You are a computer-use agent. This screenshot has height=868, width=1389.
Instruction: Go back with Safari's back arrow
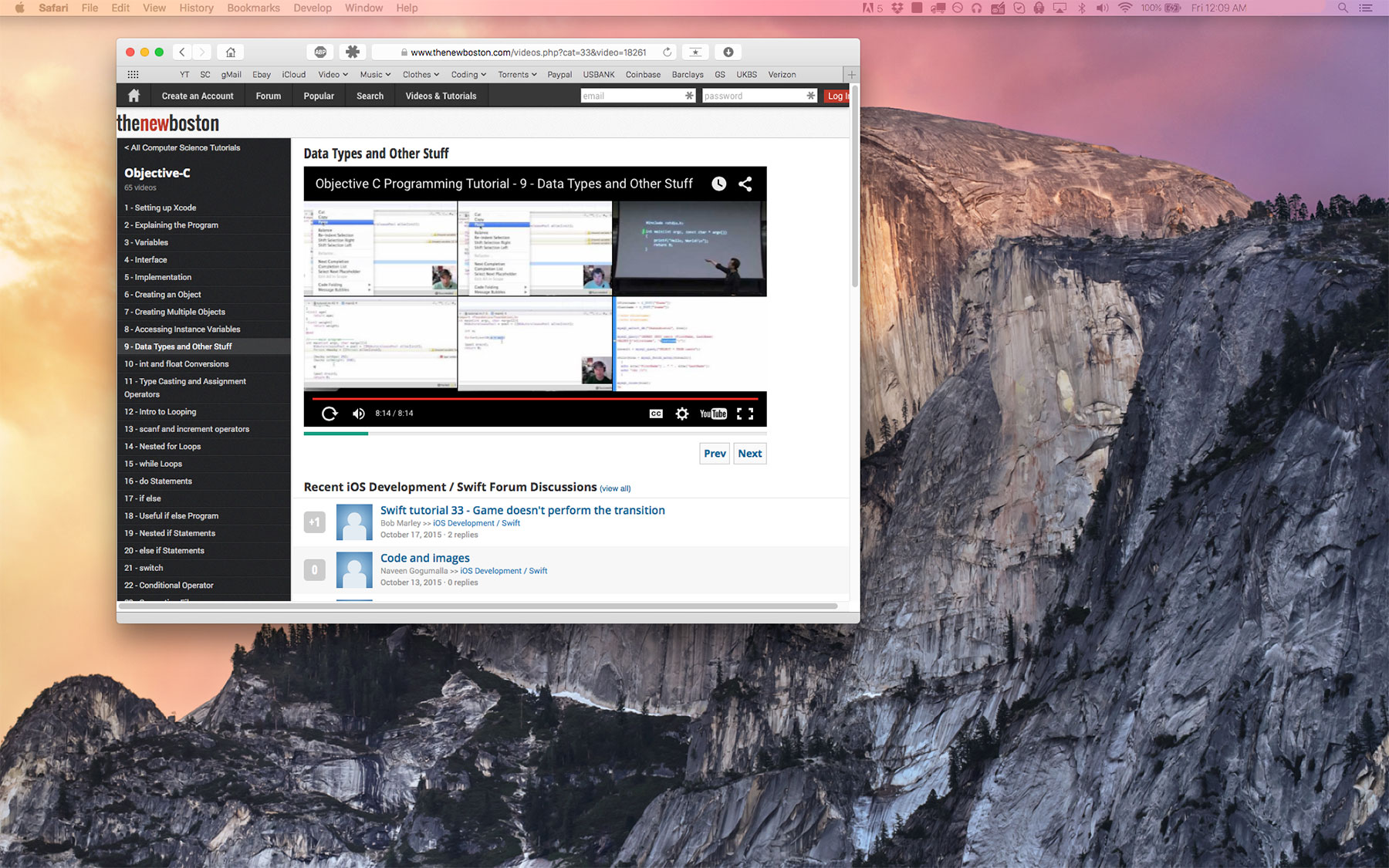[x=182, y=52]
